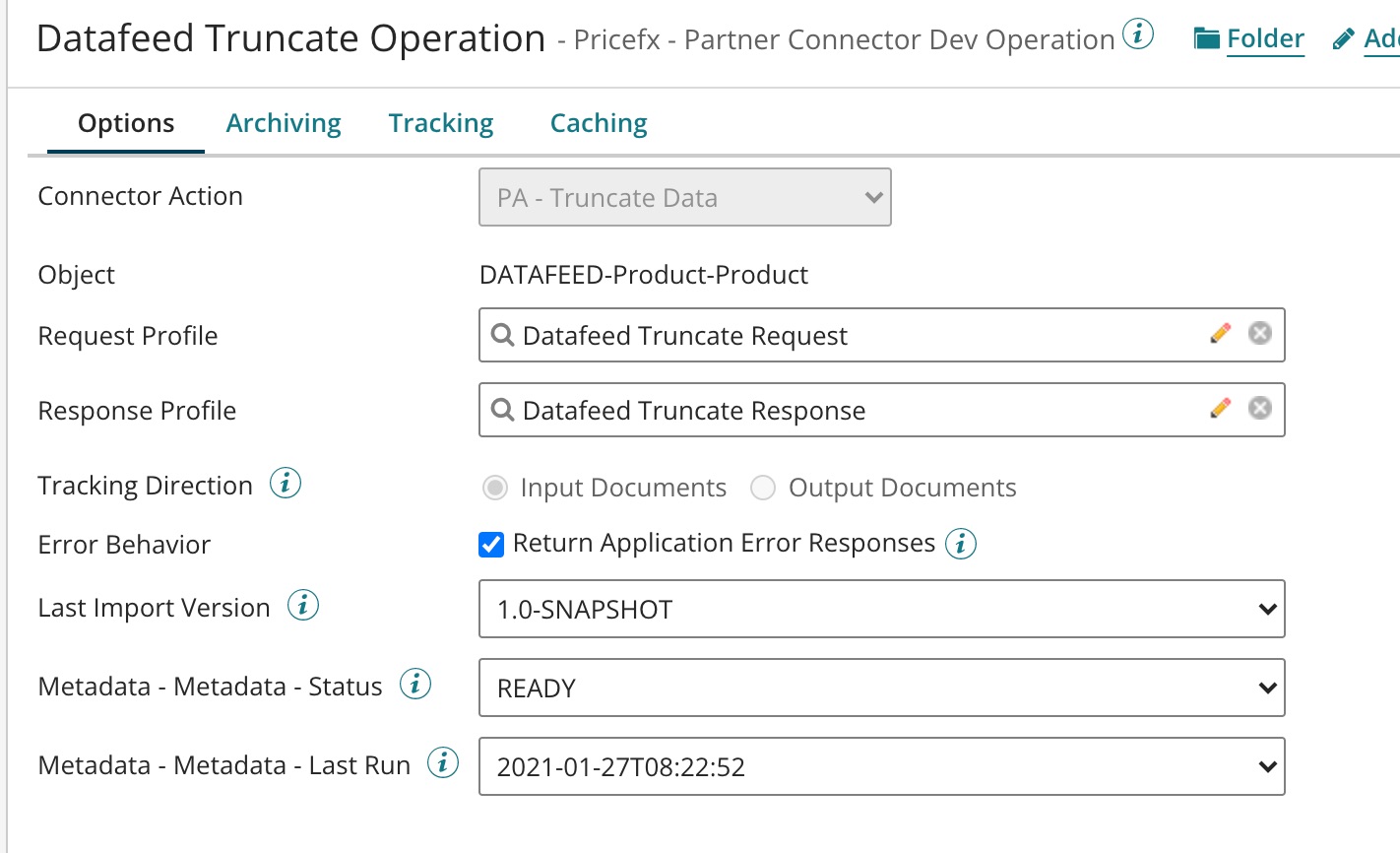Edit the Response Profile with pencil icon
The height and width of the screenshot is (853, 1400).
[1220, 409]
